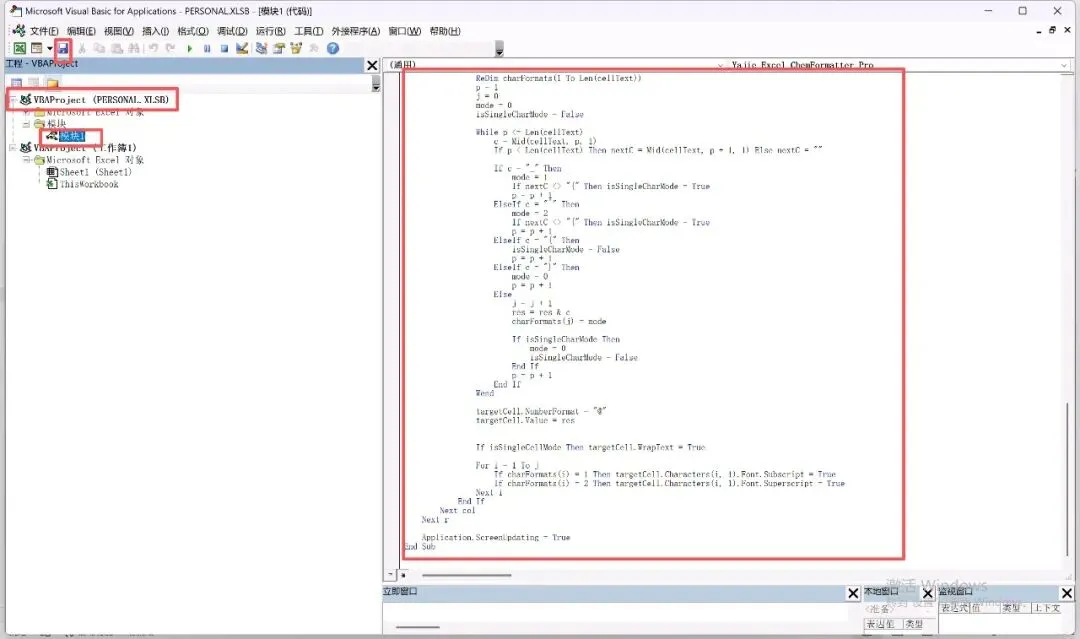Click the View Code icon in project panel
Viewport: 1080px width, 639px height.
[x=17, y=83]
